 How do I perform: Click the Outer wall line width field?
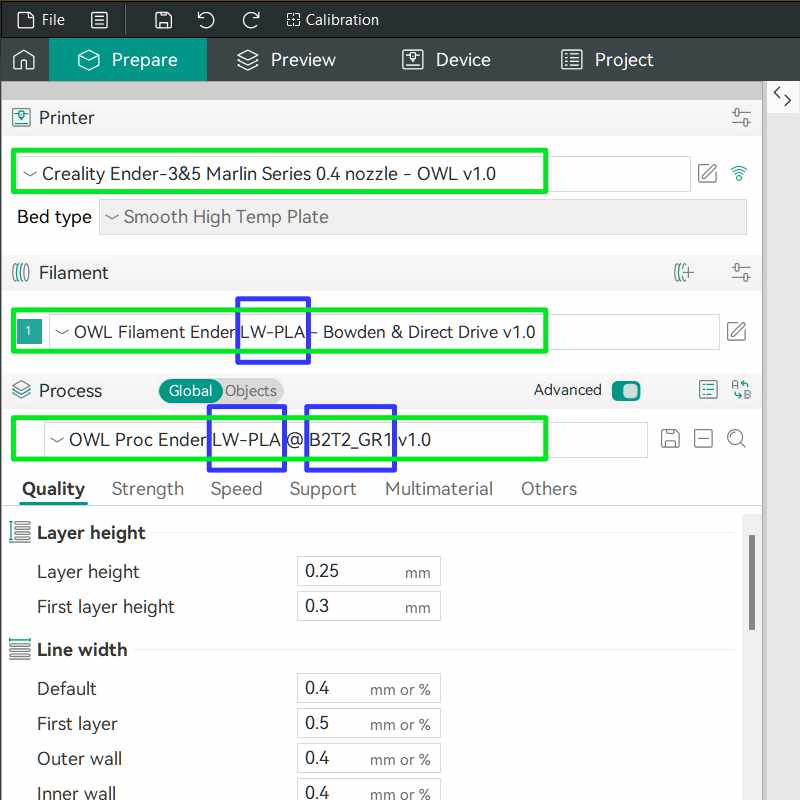369,758
